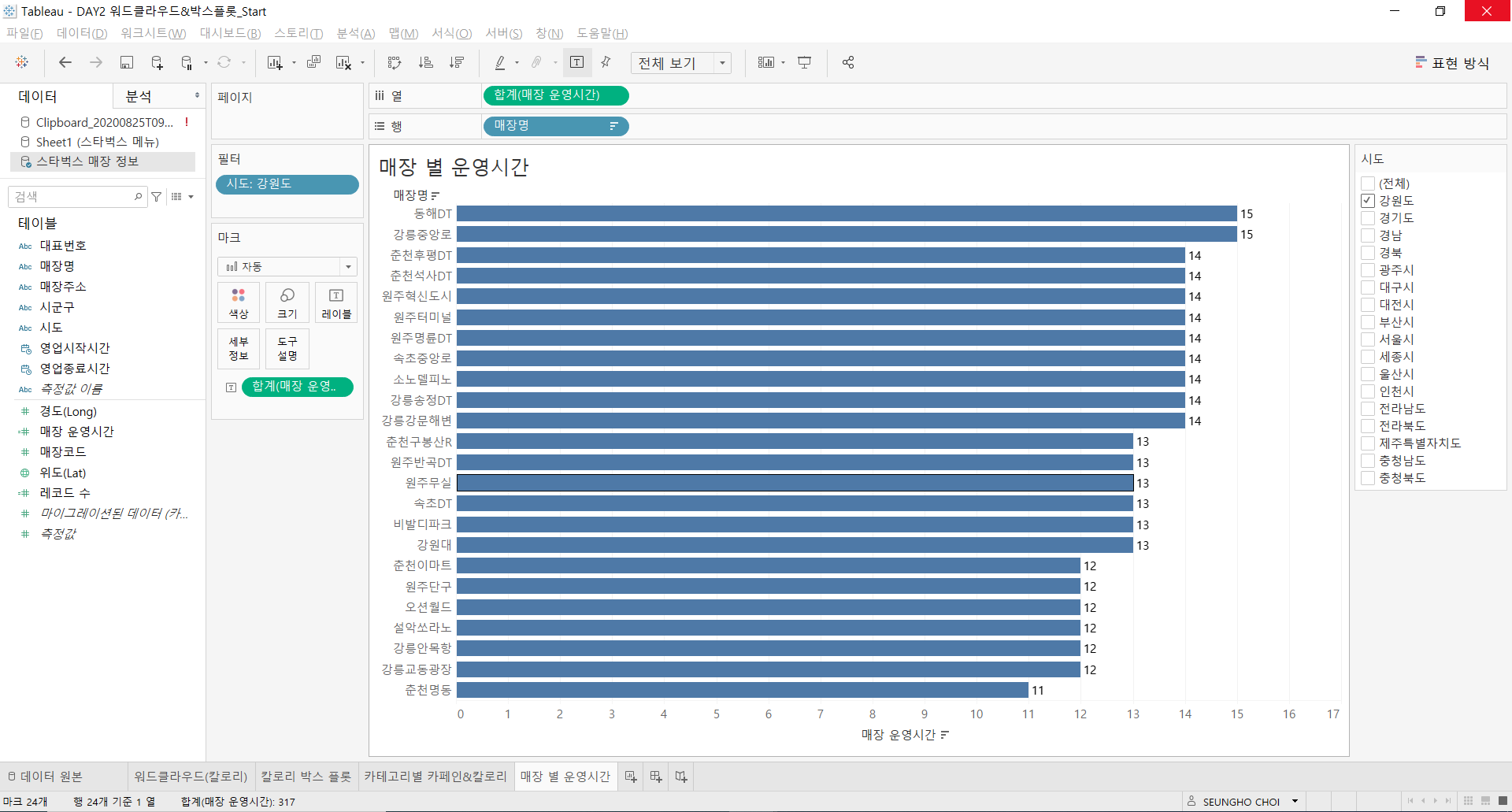Save the workbook with the disk icon

click(126, 62)
